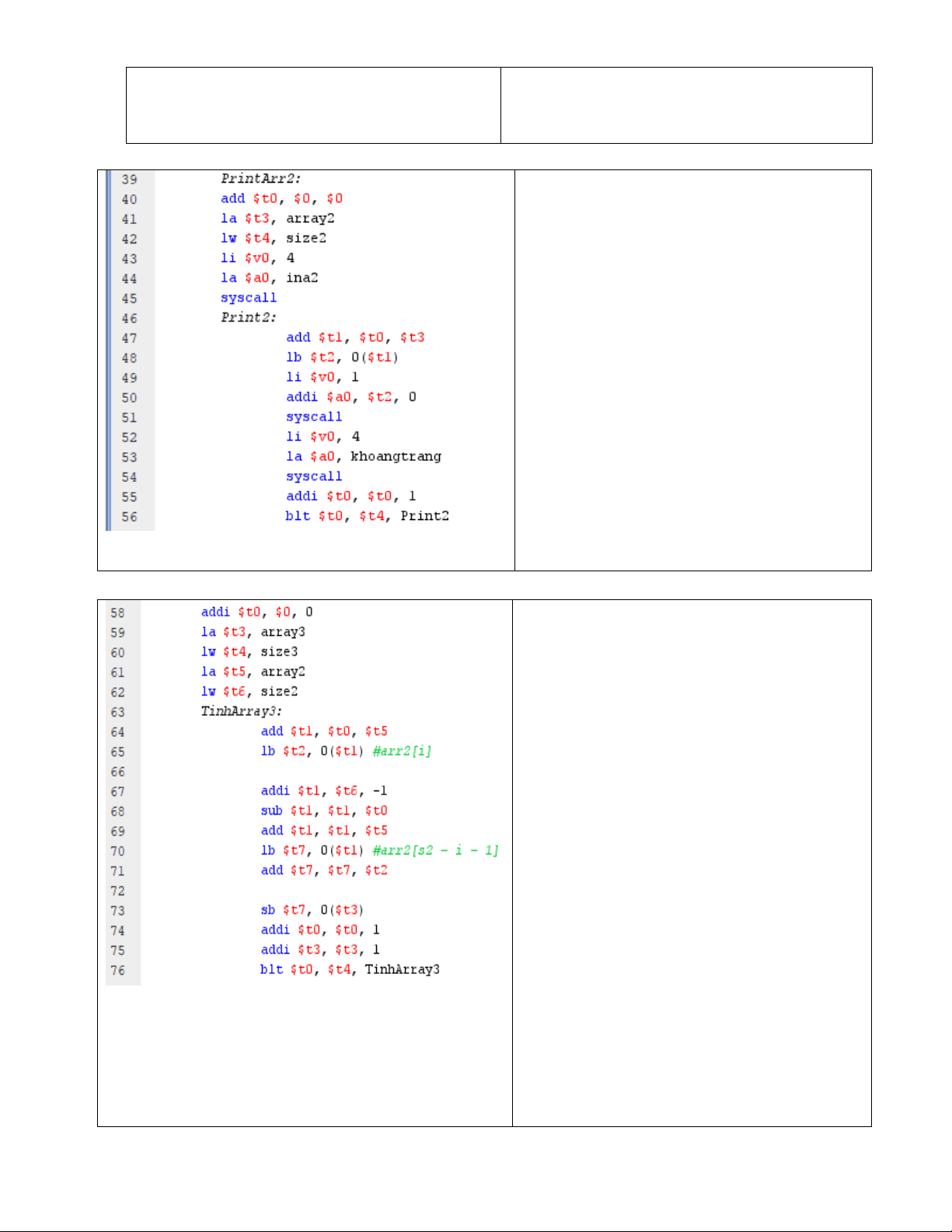Click the 'la $a0, khoangtrang' instruction
This screenshot has width=952, height=1232.
tap(363, 456)
